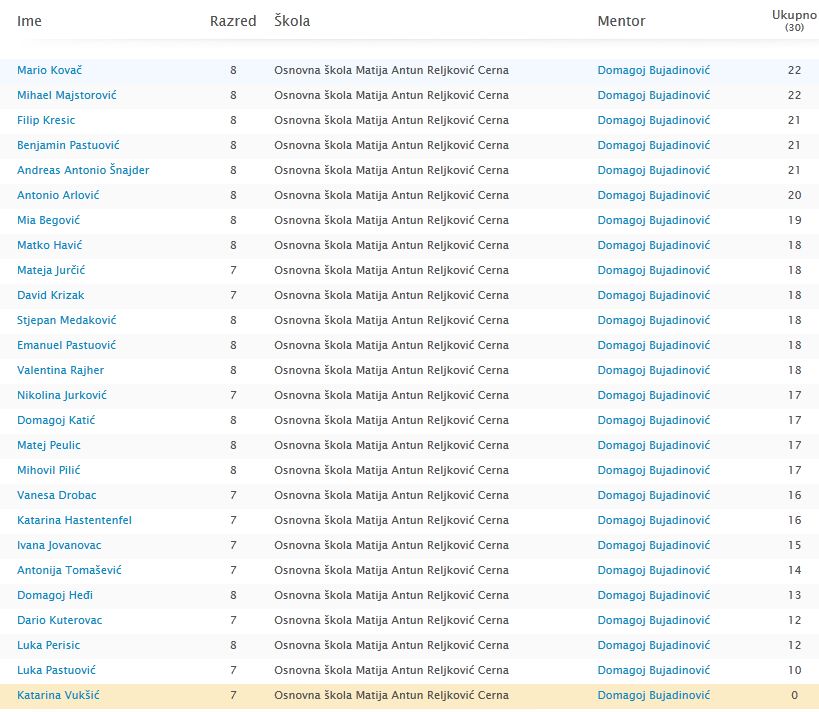
Task: Open Filip Kresic student link
Action: (x=46, y=120)
